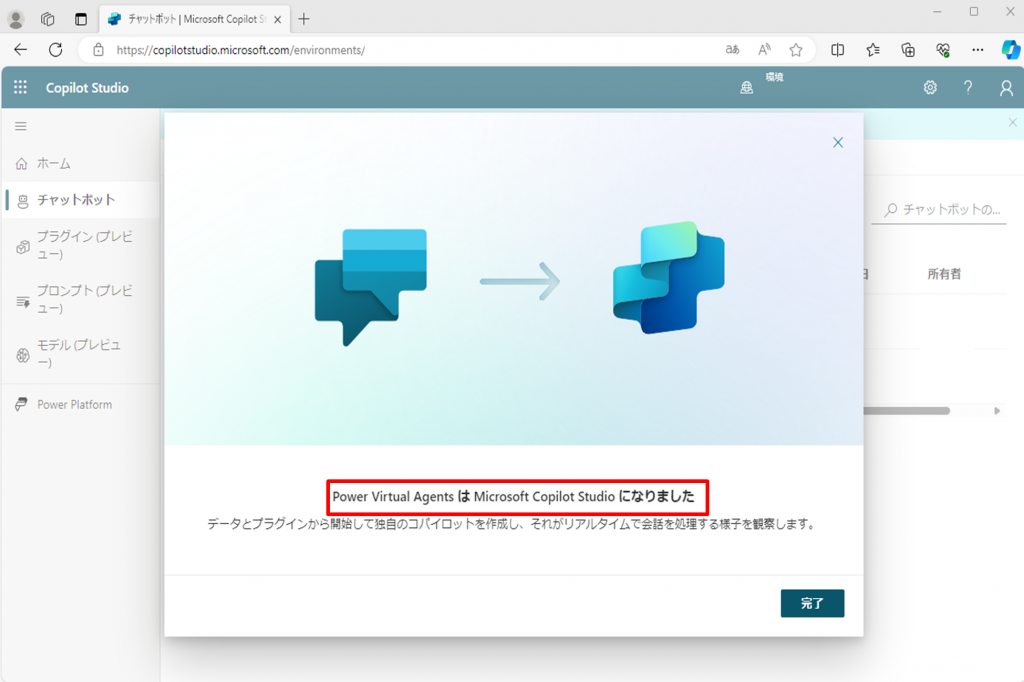
Task: Click the 完了 button in the dialog
Action: [812, 603]
